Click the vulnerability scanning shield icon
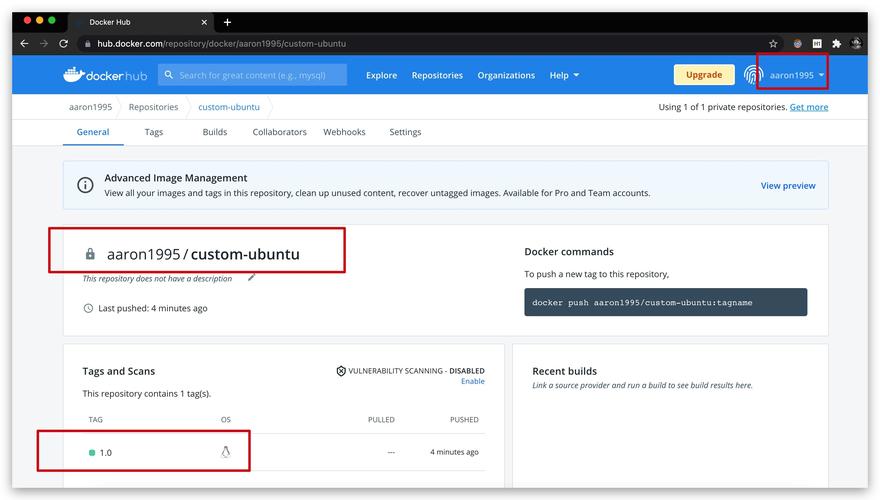 [341, 371]
